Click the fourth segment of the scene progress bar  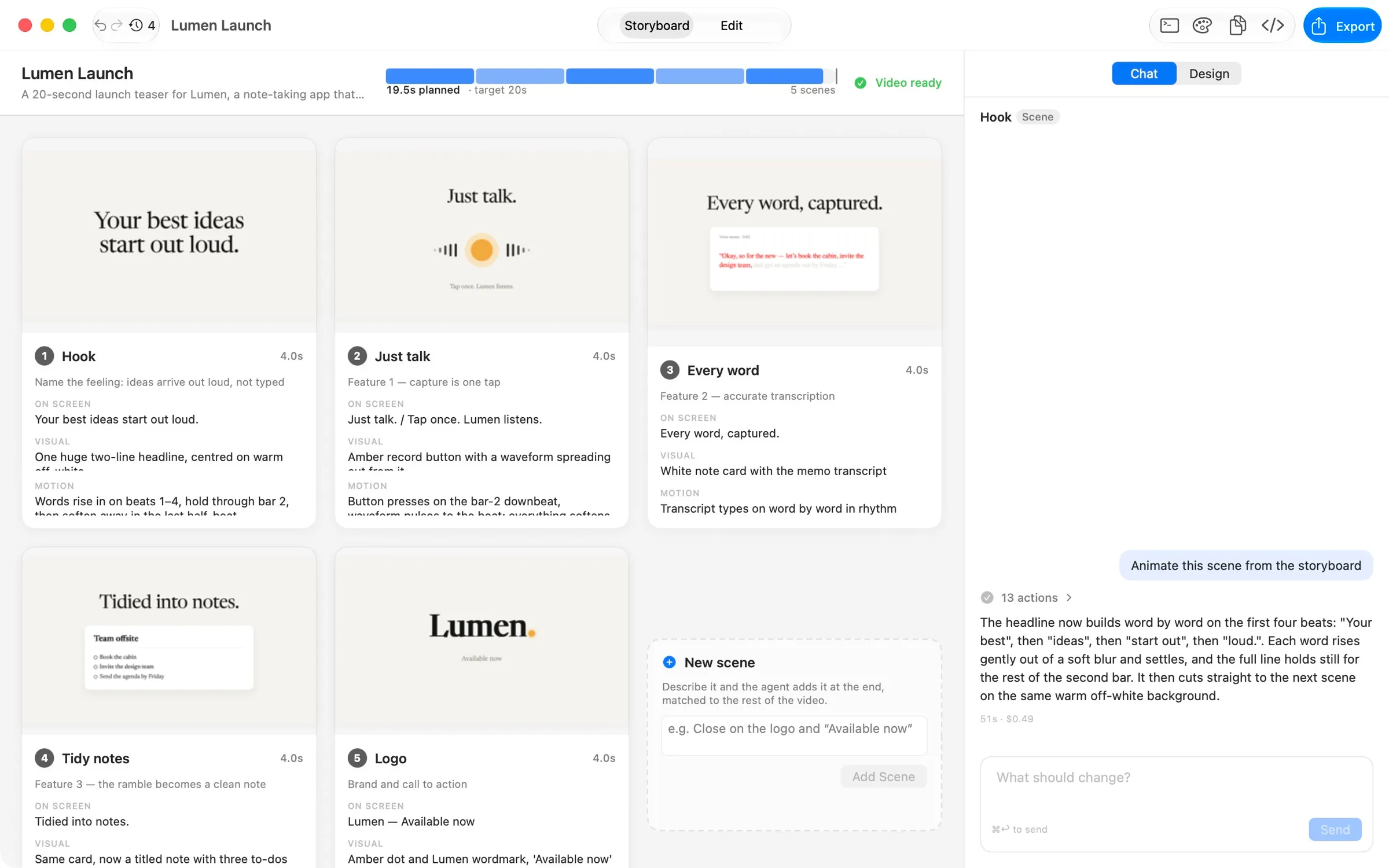point(700,76)
